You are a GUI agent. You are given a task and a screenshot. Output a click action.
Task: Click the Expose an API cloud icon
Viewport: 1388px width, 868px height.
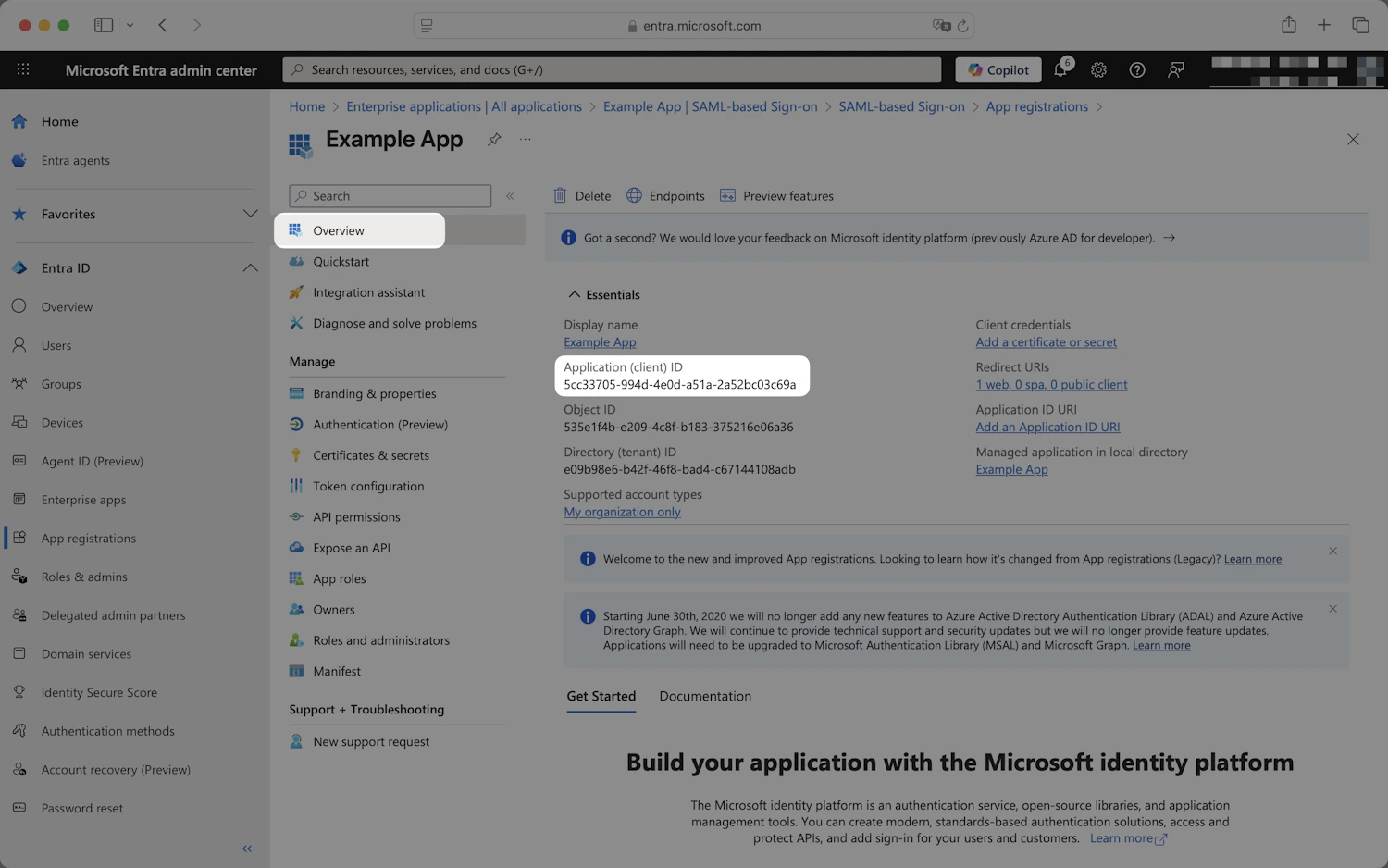click(296, 548)
